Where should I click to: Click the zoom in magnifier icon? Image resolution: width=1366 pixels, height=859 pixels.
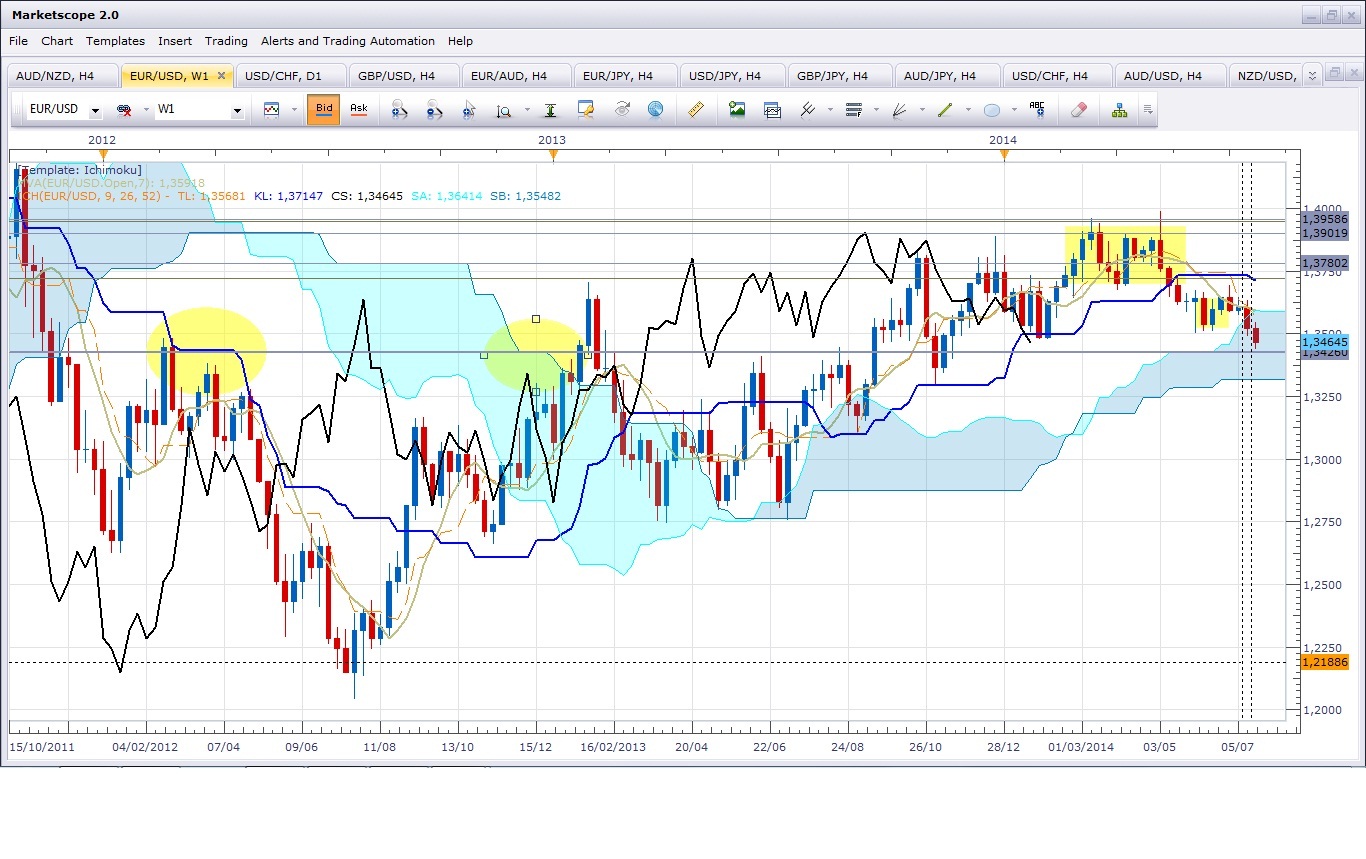point(399,110)
